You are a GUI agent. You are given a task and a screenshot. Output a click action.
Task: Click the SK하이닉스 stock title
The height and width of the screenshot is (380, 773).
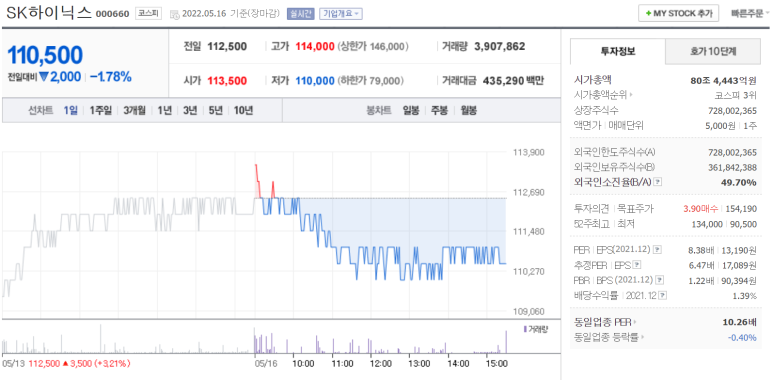tap(49, 13)
